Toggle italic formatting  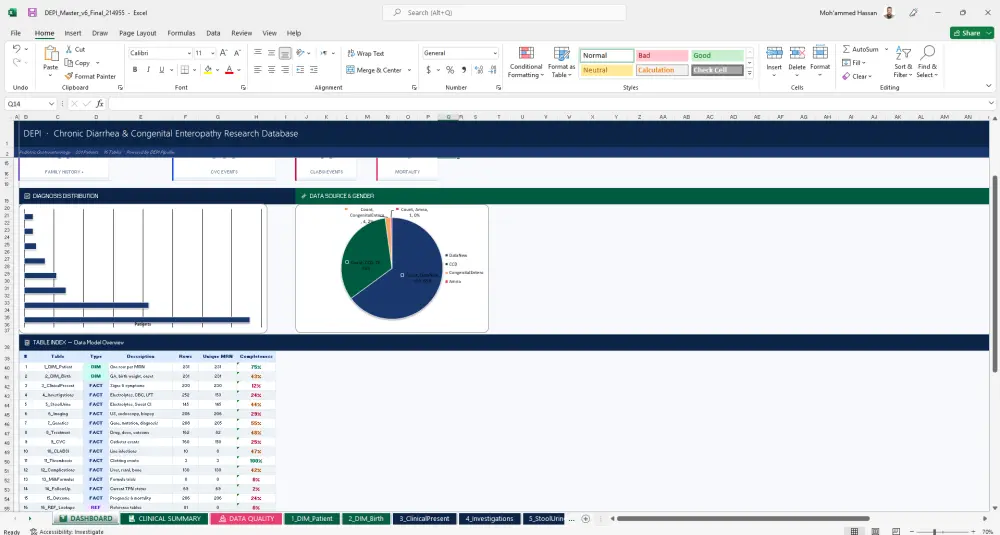click(x=148, y=70)
